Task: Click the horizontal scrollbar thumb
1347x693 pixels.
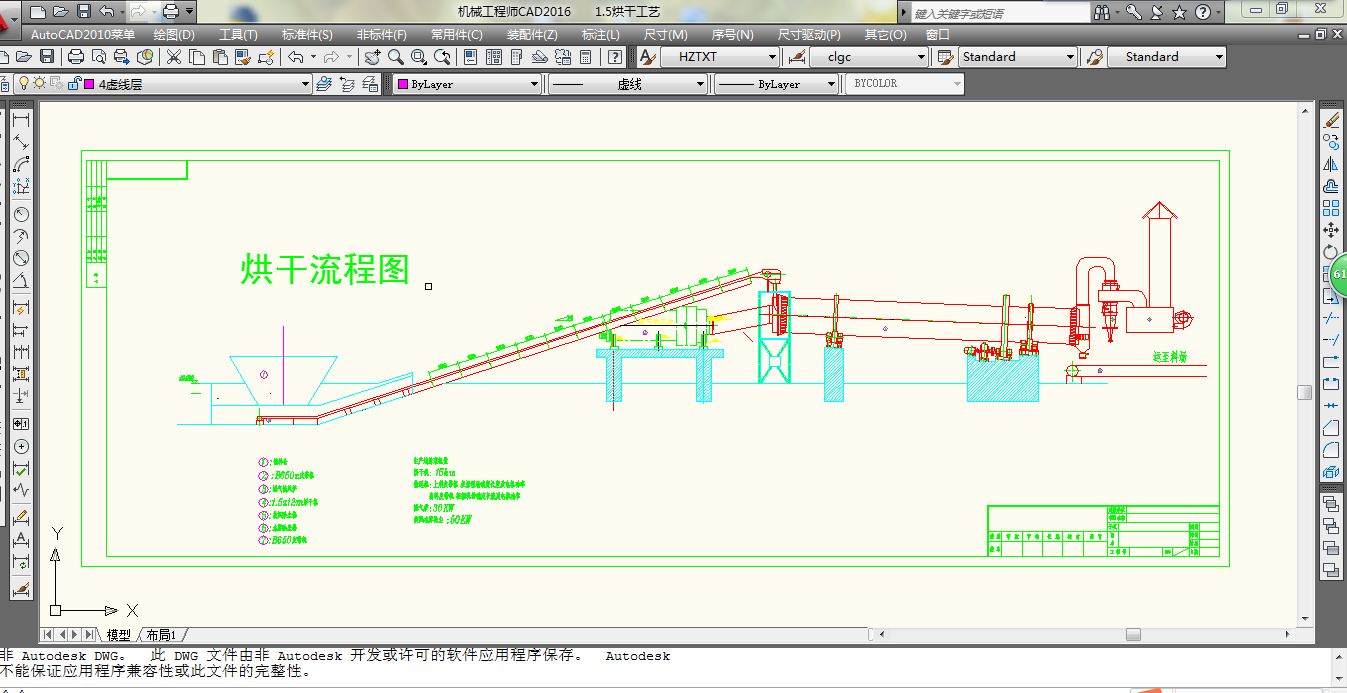Action: pyautogui.click(x=1133, y=634)
